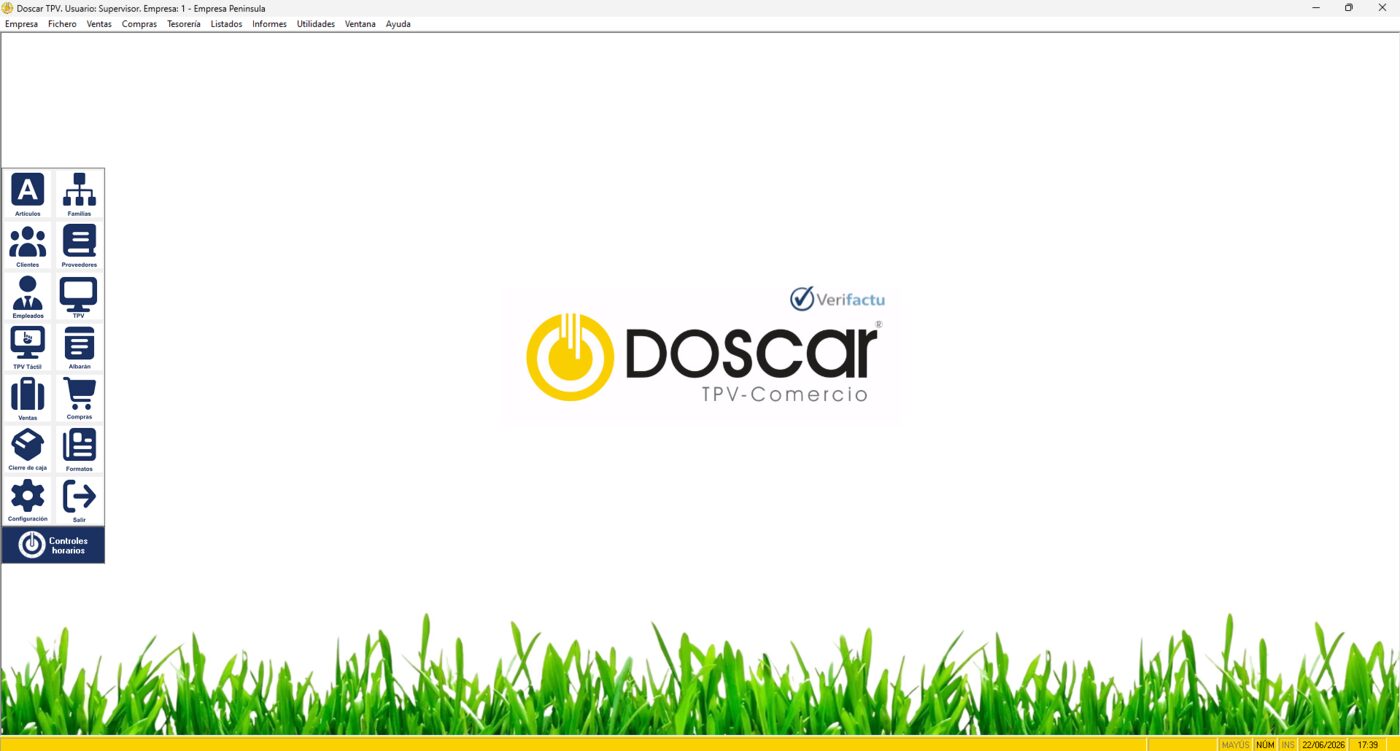Open the Ventas menu in menu bar
Image resolution: width=1400 pixels, height=751 pixels.
(99, 24)
